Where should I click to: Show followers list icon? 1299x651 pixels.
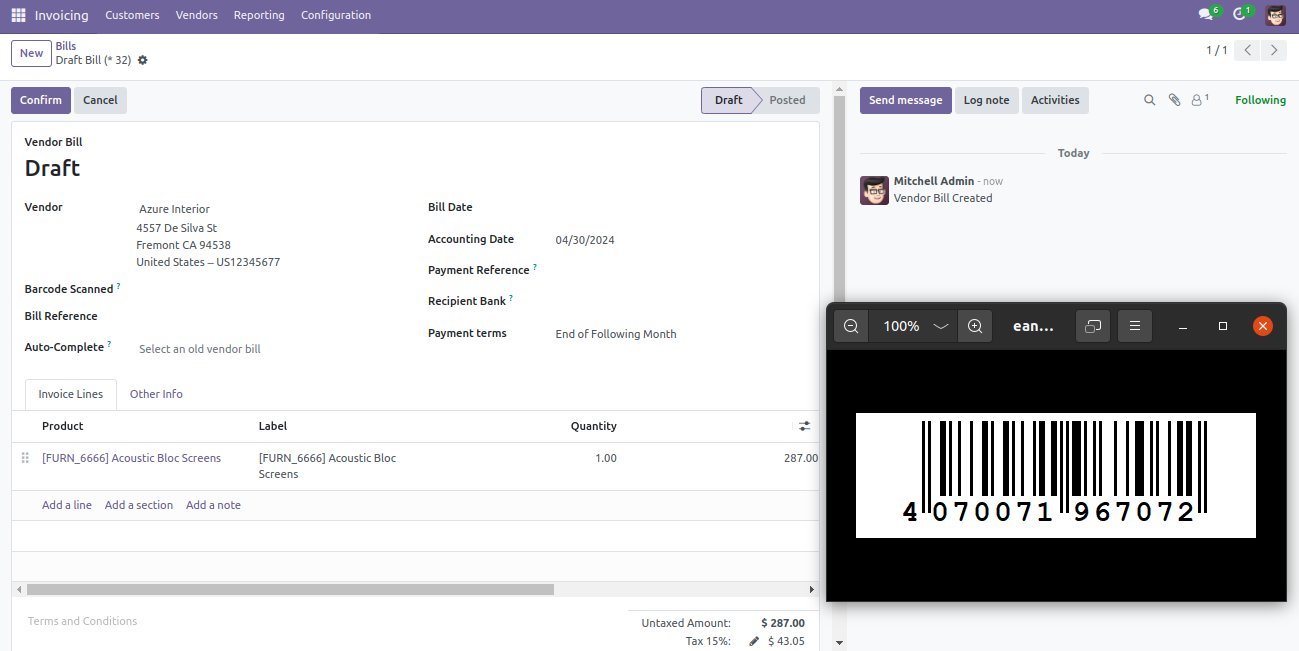point(1198,100)
